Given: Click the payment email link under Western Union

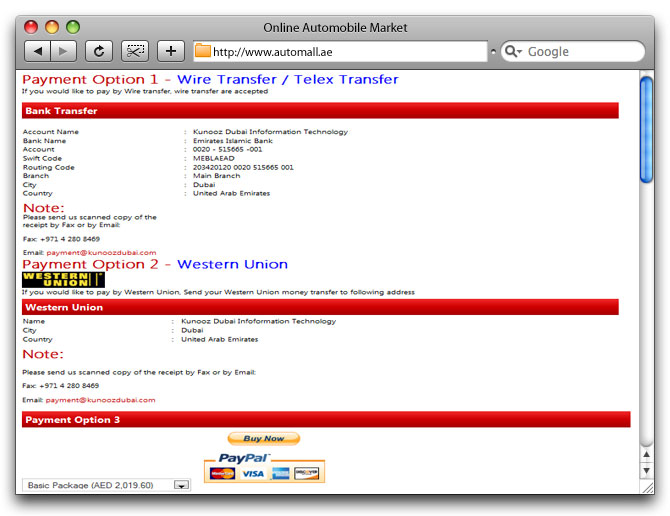Looking at the screenshot, I should coord(100,400).
